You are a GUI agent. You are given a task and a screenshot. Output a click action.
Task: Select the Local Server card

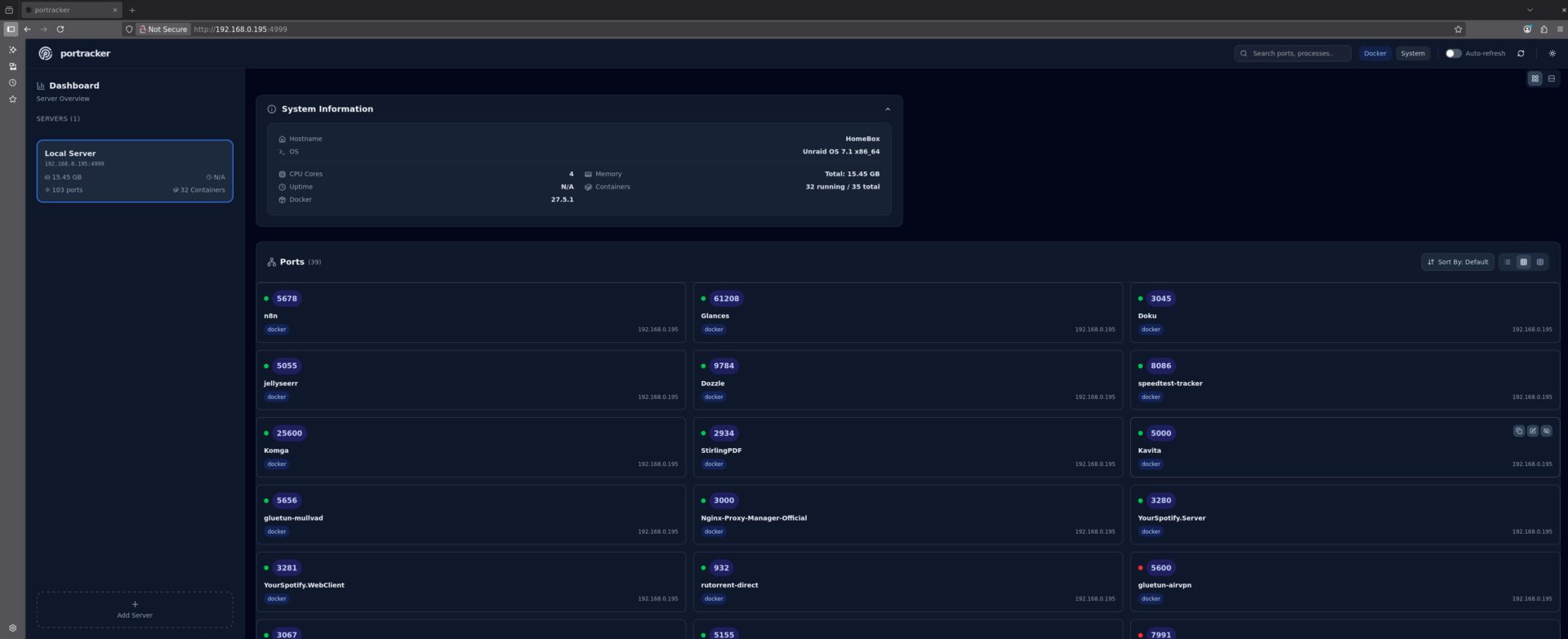tap(135, 171)
